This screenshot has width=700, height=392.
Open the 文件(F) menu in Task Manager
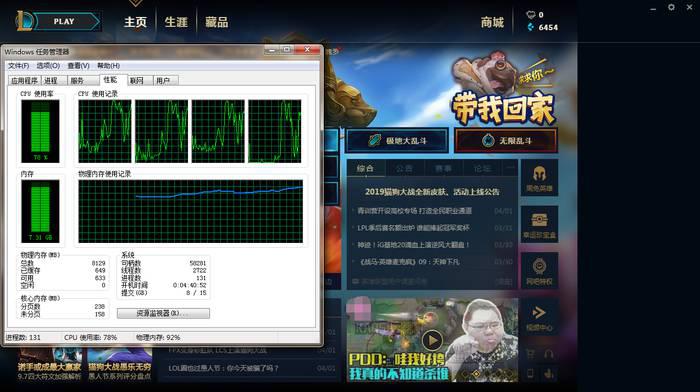coord(18,66)
